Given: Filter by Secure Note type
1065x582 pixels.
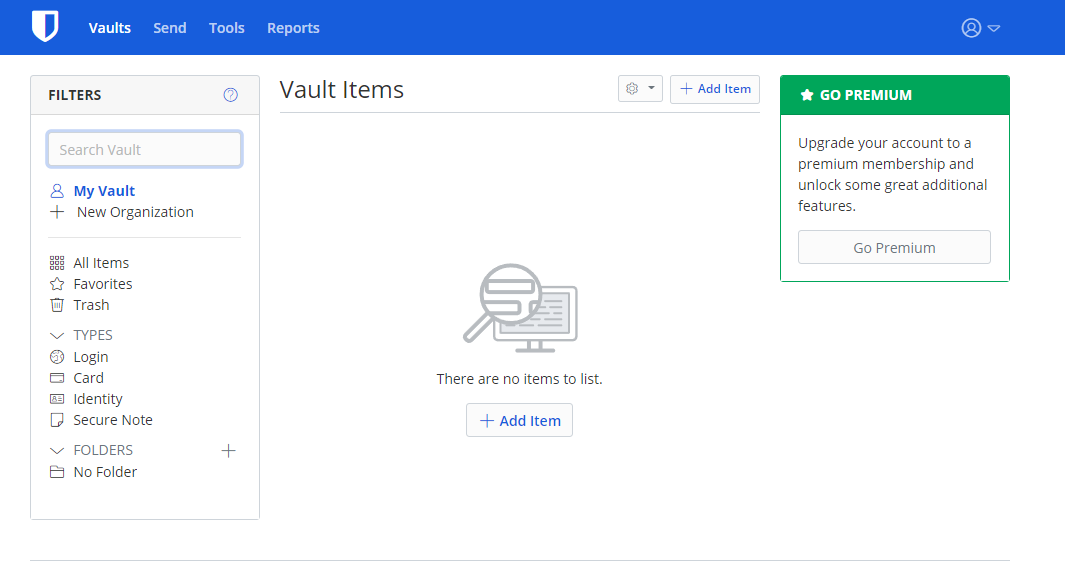Looking at the screenshot, I should tap(113, 420).
